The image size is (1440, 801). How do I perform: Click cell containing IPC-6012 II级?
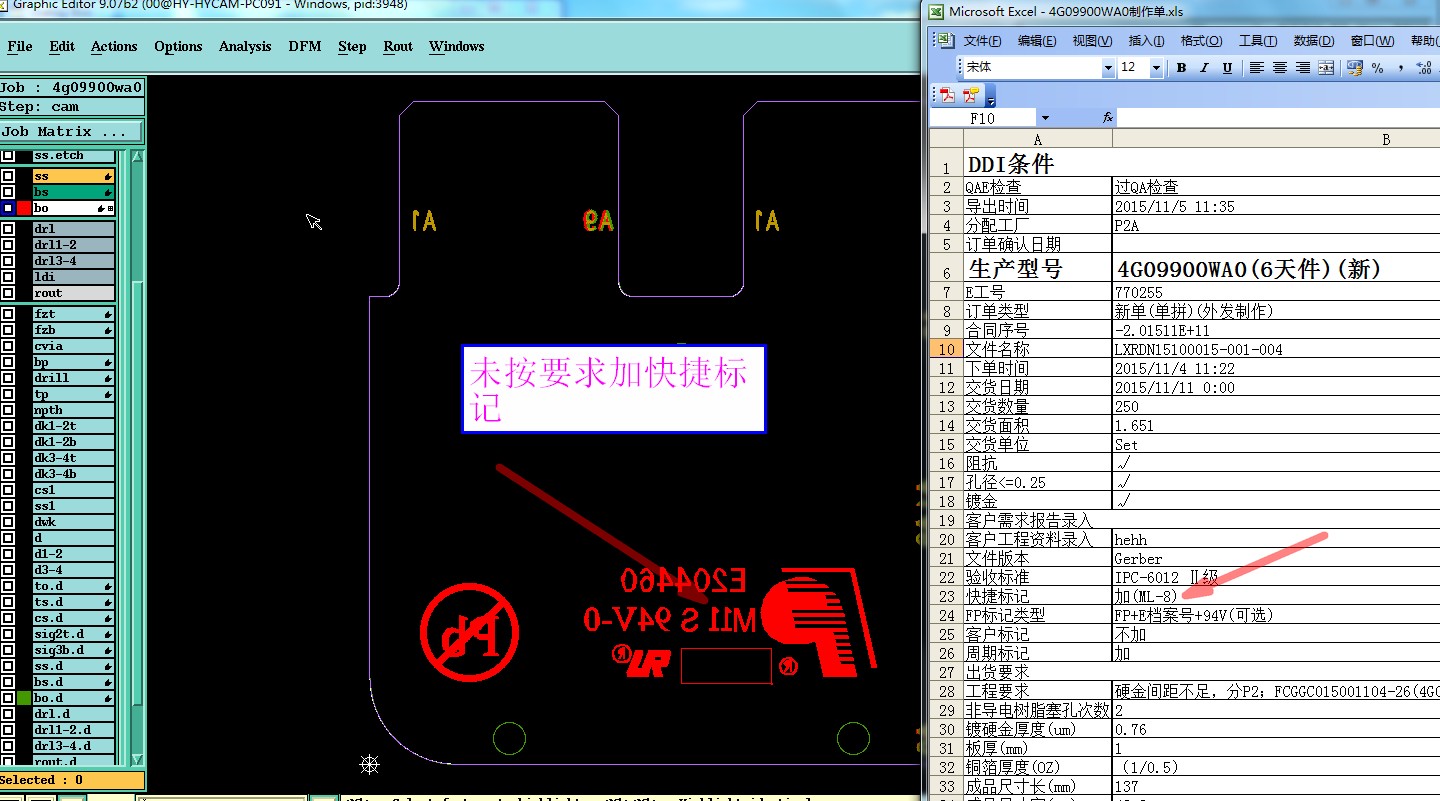[x=1276, y=577]
